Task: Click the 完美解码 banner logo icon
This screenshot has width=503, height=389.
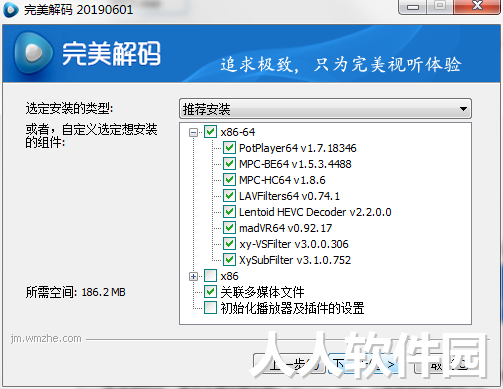Action: (33, 53)
